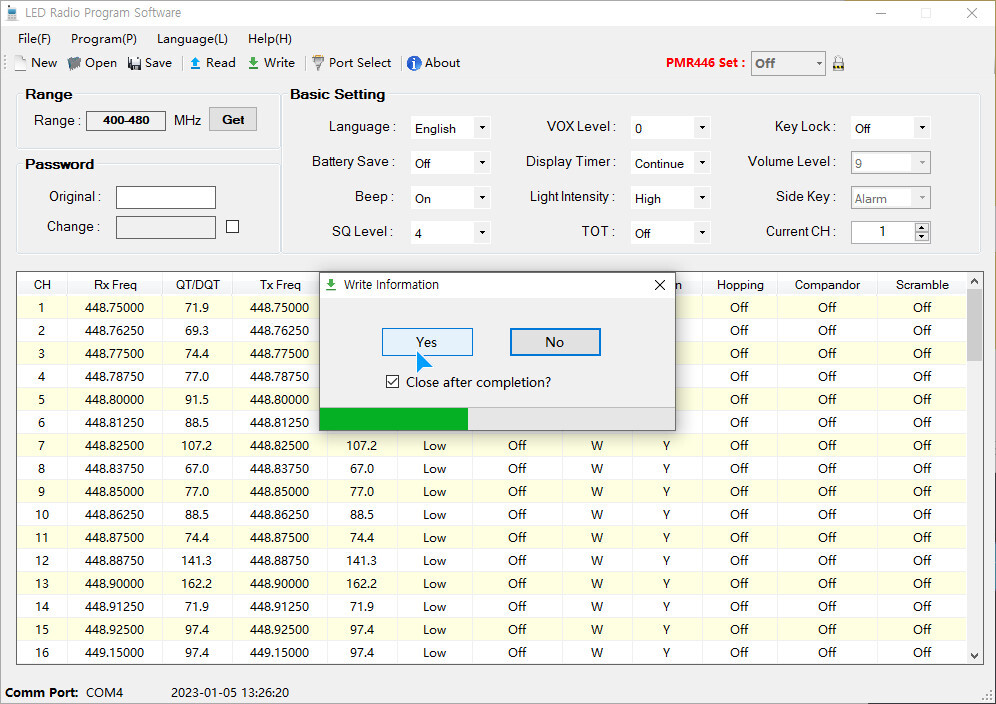Uncheck Close after completion checkbox
996x704 pixels.
(393, 382)
